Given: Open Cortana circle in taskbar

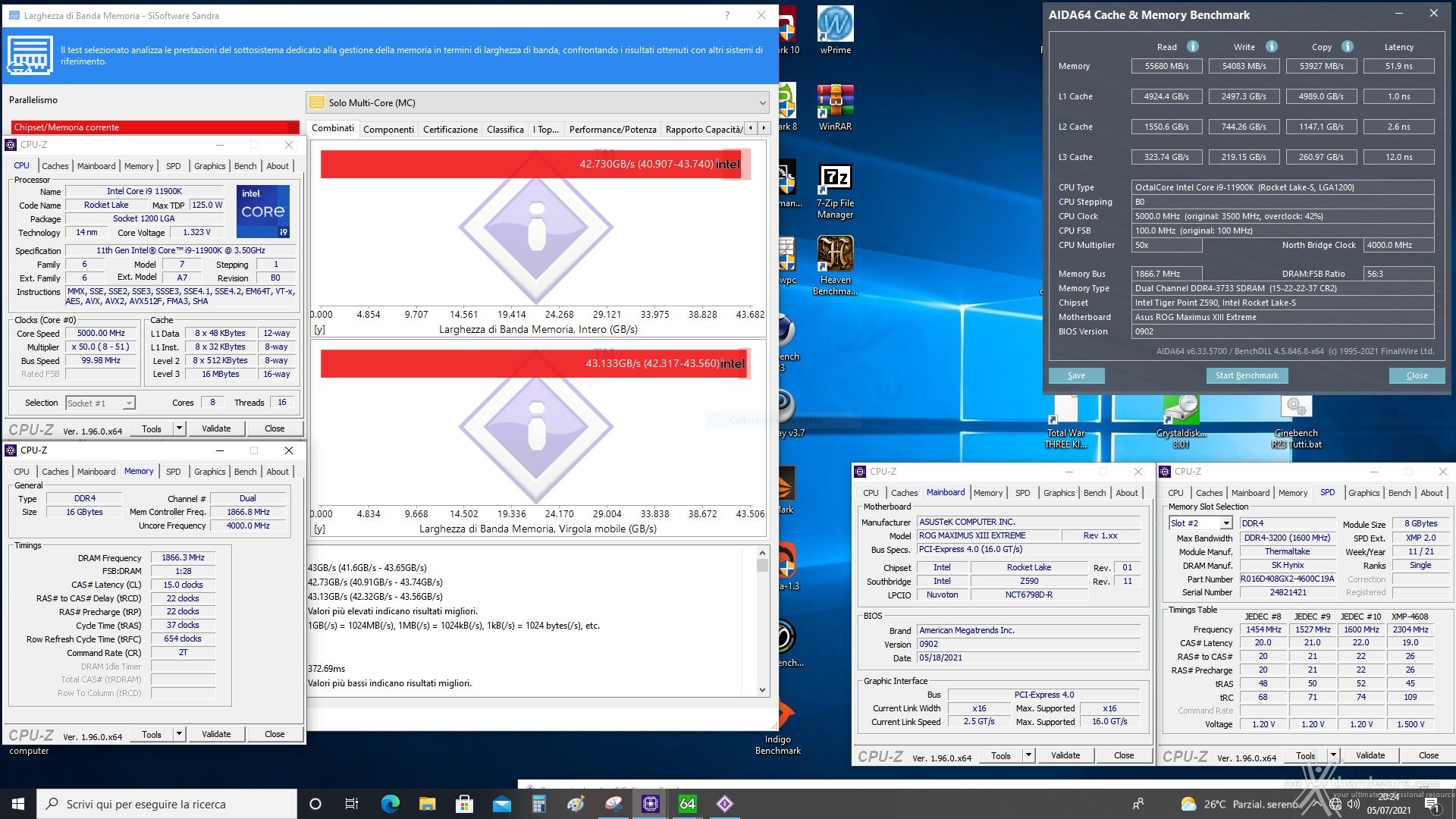Looking at the screenshot, I should point(315,804).
